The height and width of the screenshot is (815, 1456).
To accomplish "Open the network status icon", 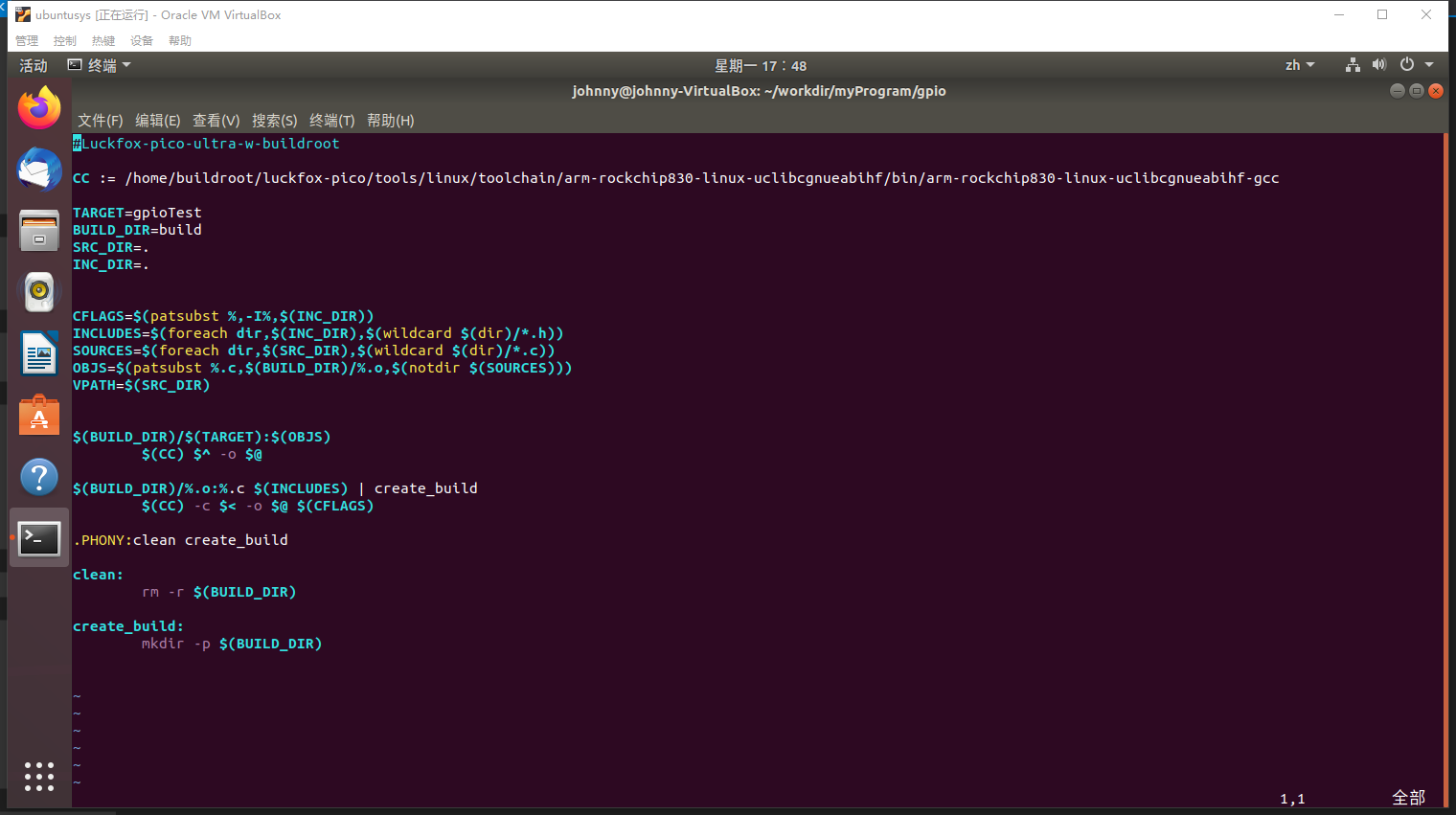I will pos(1353,65).
